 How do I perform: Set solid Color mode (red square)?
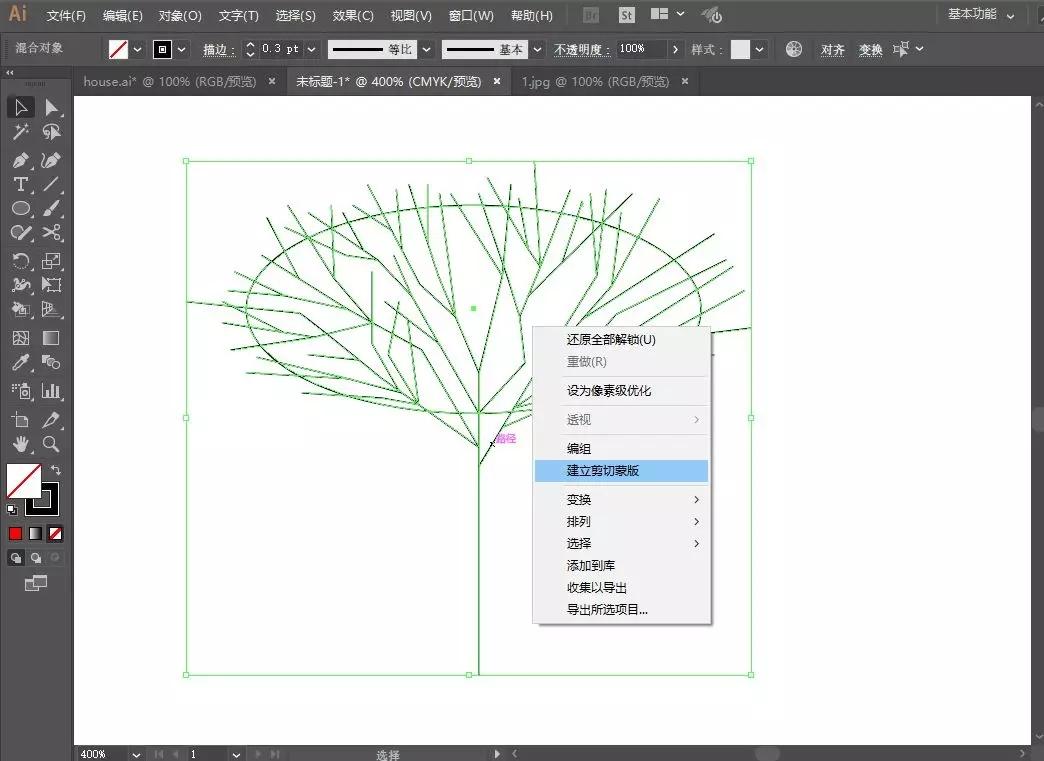(15, 533)
